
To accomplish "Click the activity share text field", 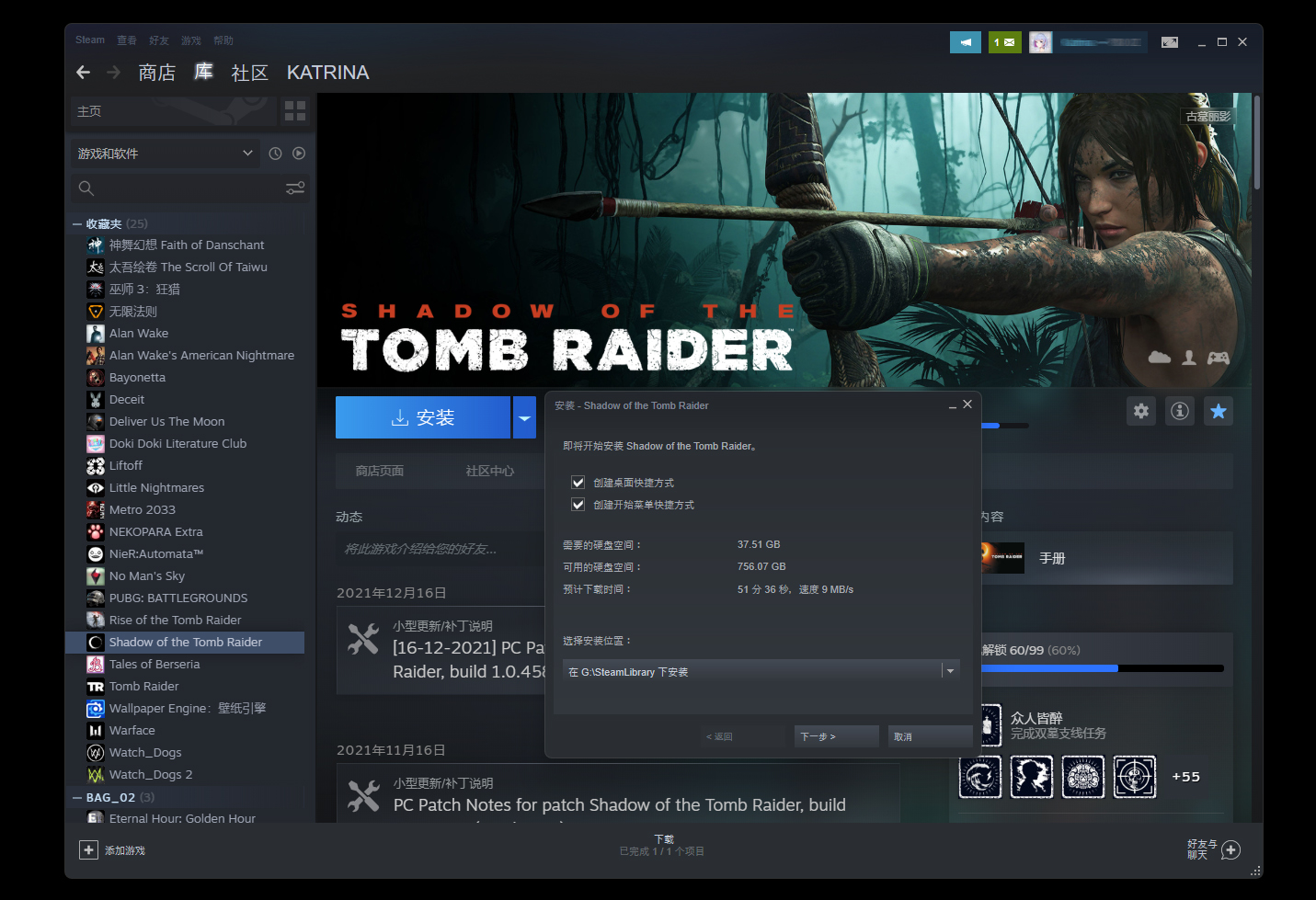I will pos(441,549).
